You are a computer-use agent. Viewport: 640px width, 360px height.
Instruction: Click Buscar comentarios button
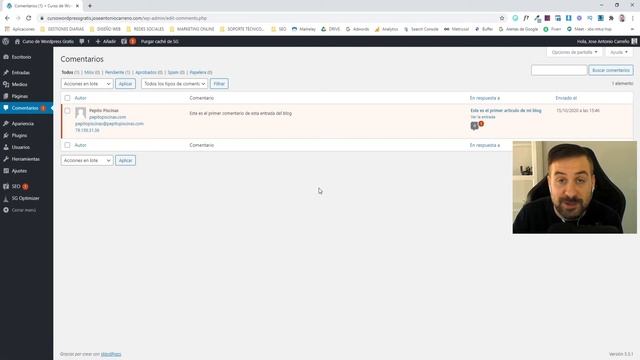tap(611, 70)
